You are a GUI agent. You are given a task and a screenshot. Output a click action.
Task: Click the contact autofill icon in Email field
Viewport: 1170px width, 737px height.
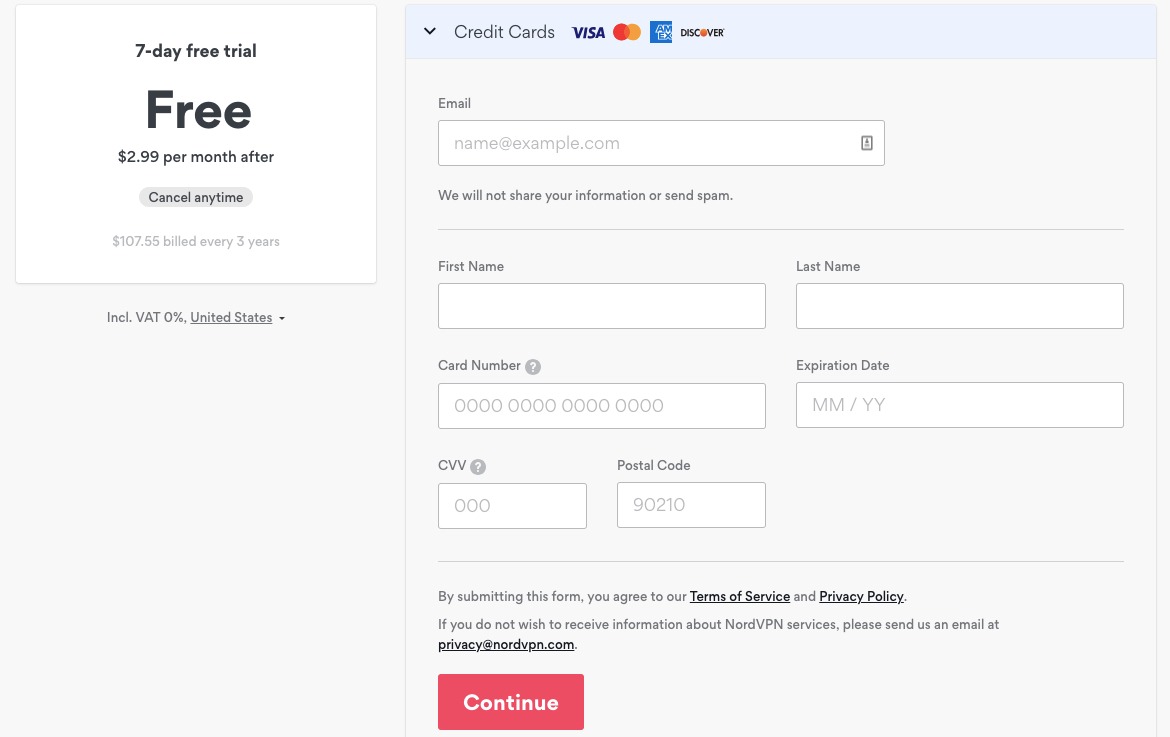pyautogui.click(x=866, y=143)
